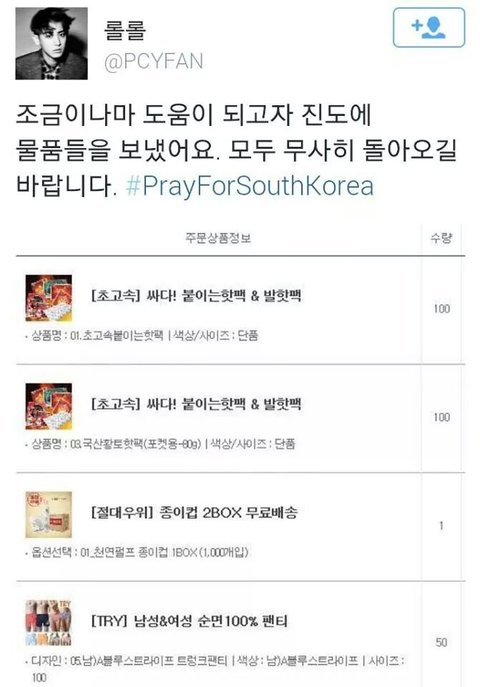Select the tweet text about 진도 supplies
This screenshot has height=687, width=480.
(236, 150)
